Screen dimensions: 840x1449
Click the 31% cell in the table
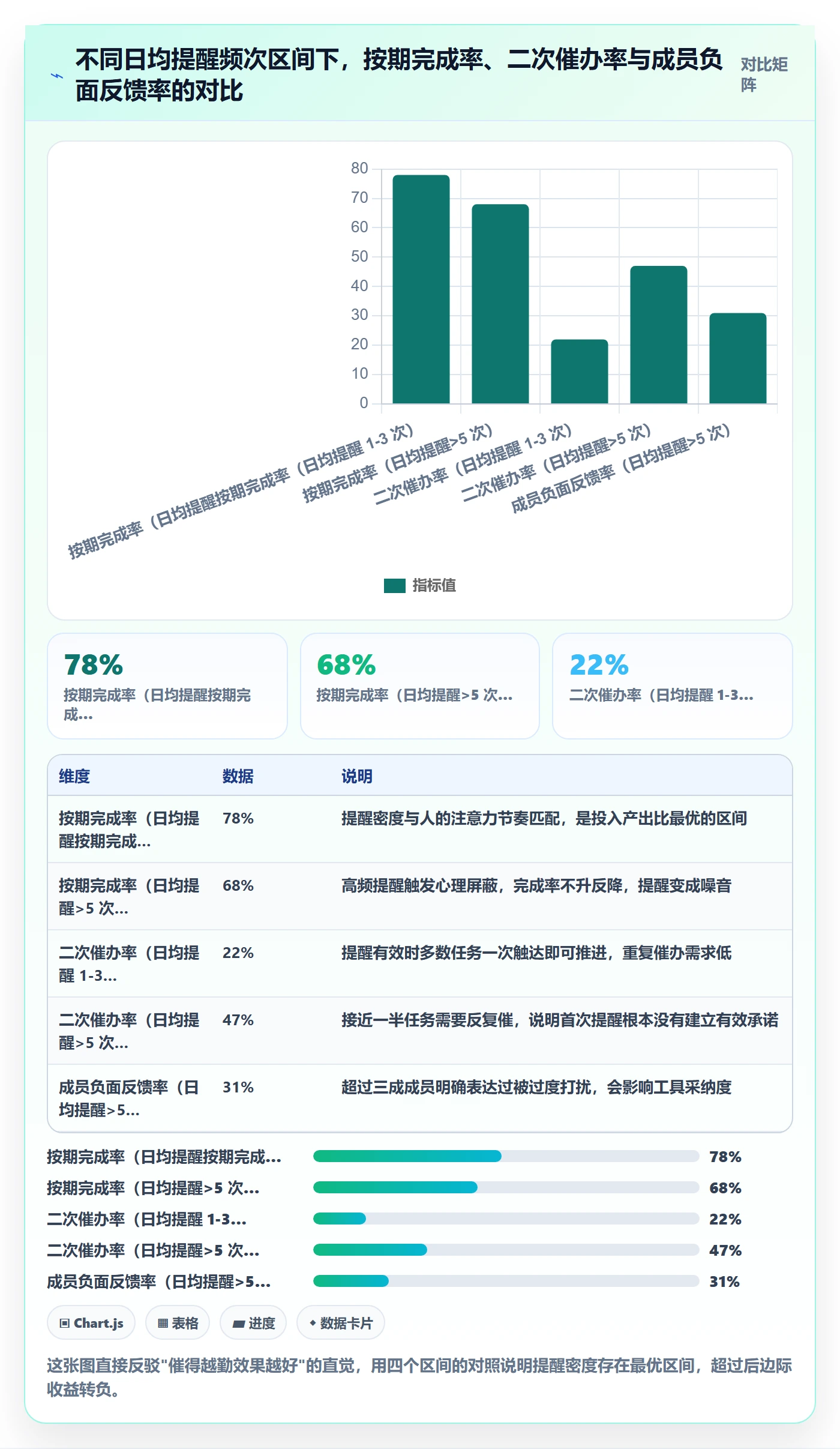[x=238, y=1087]
